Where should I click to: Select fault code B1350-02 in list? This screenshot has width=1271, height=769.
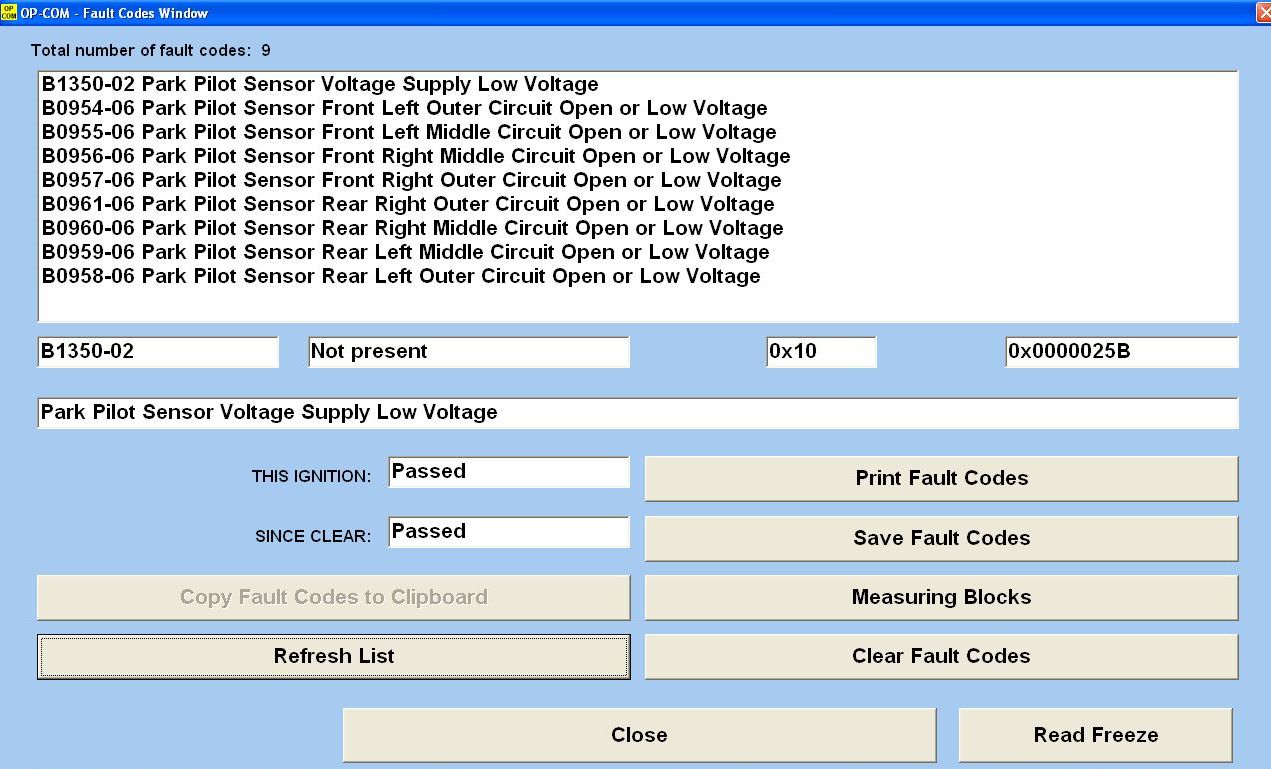[x=320, y=84]
